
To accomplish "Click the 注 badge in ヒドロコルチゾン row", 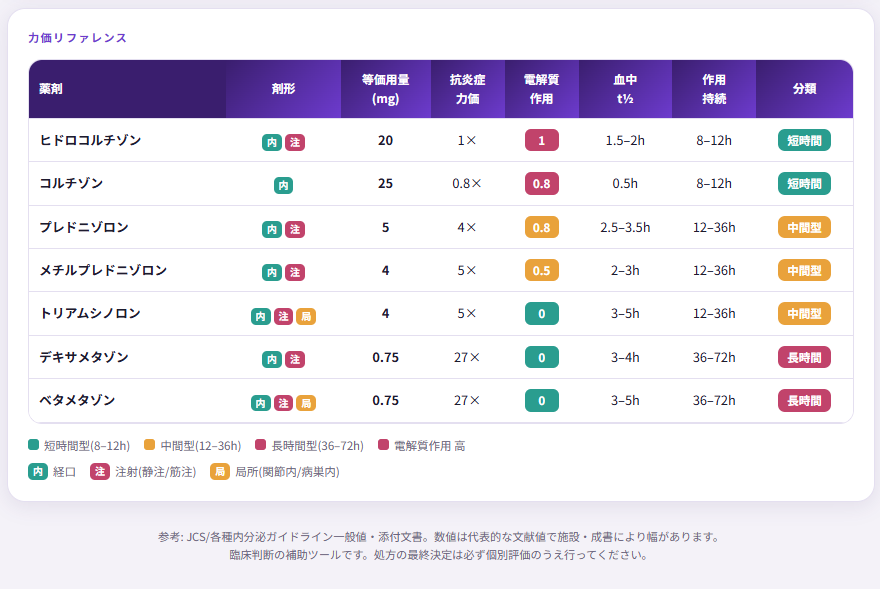I will pos(295,142).
